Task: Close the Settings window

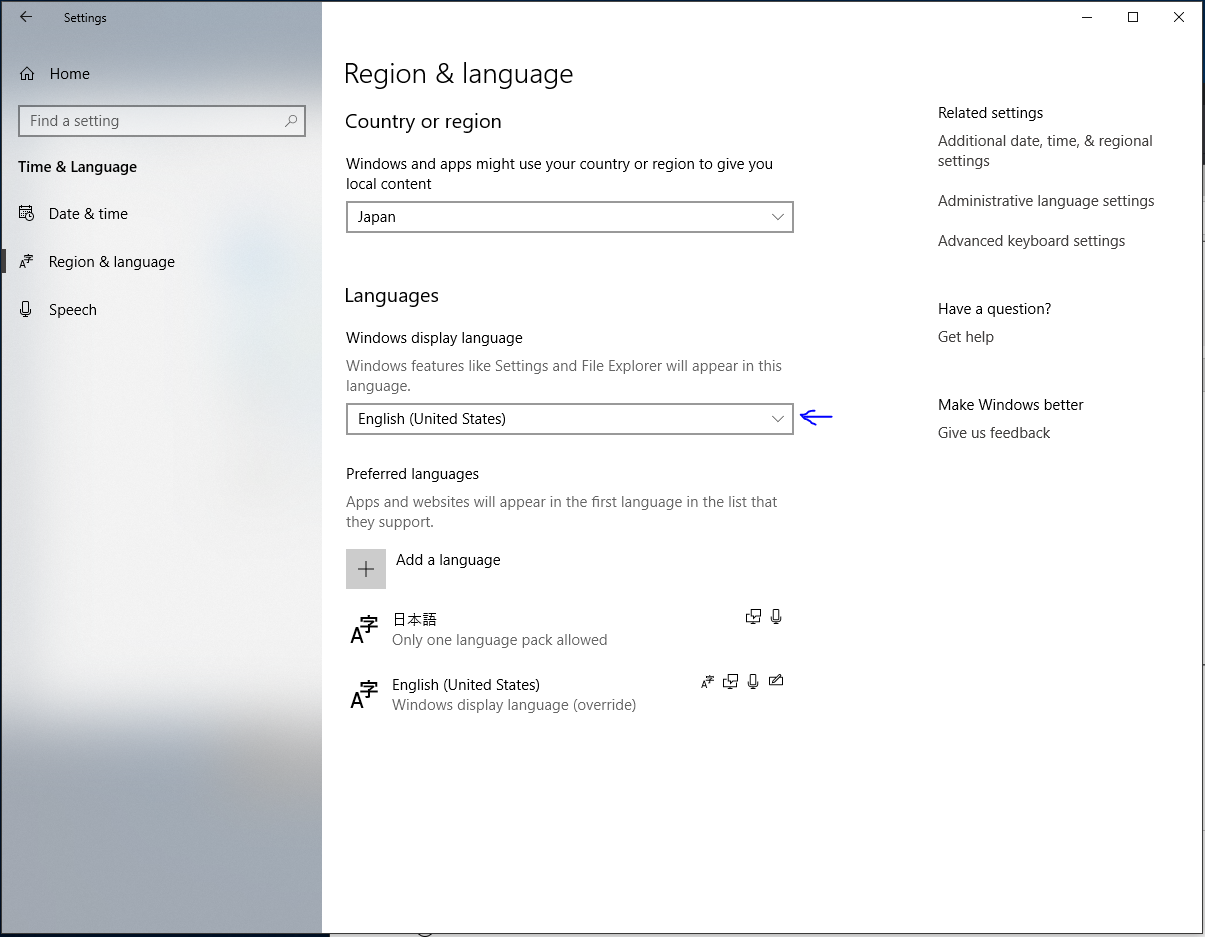Action: coord(1180,17)
